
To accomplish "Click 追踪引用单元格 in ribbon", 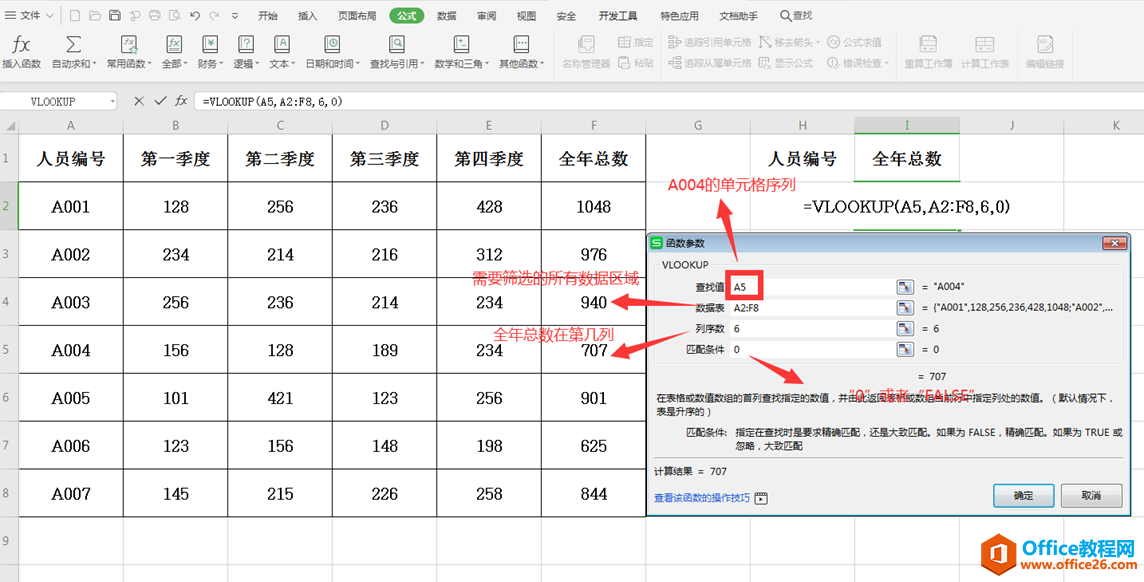I will coord(710,42).
